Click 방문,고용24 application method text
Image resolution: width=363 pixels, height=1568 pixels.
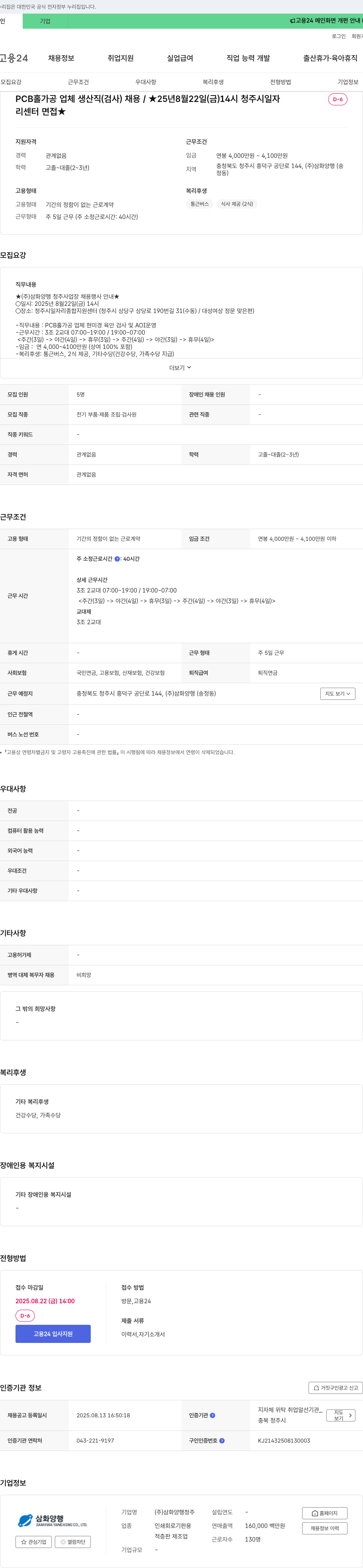point(136,1301)
